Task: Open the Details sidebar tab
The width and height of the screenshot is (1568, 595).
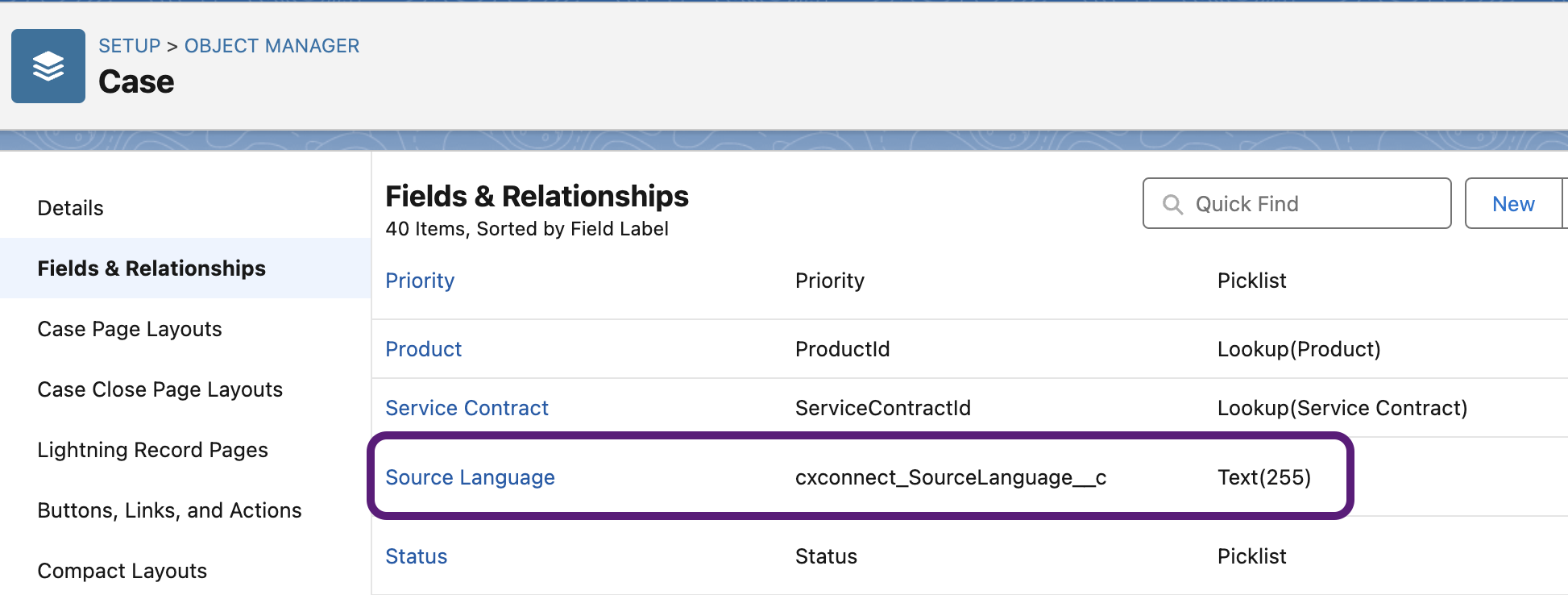Action: [x=71, y=208]
